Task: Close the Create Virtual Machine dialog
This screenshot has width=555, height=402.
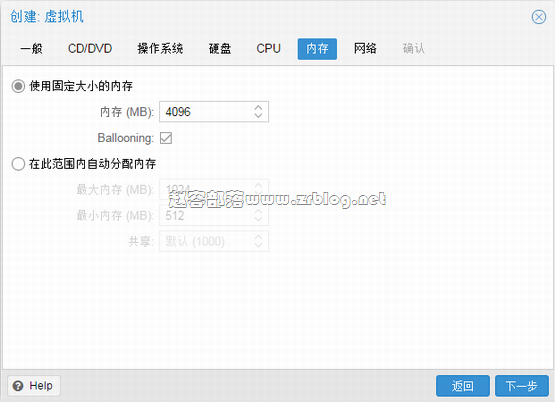Action: (538, 17)
